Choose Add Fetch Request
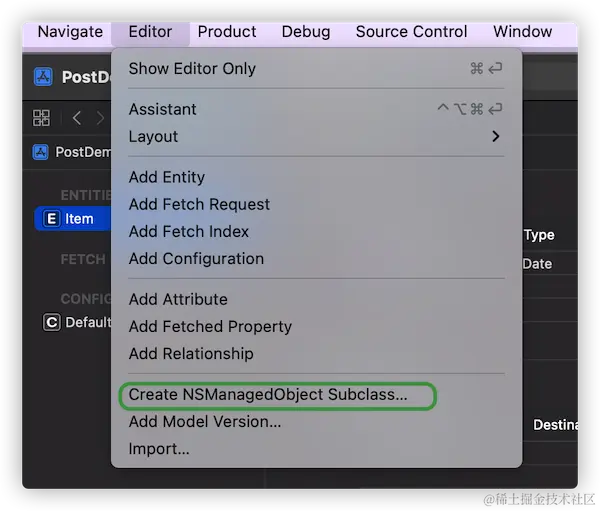Image resolution: width=600 pixels, height=511 pixels. (x=316, y=204)
